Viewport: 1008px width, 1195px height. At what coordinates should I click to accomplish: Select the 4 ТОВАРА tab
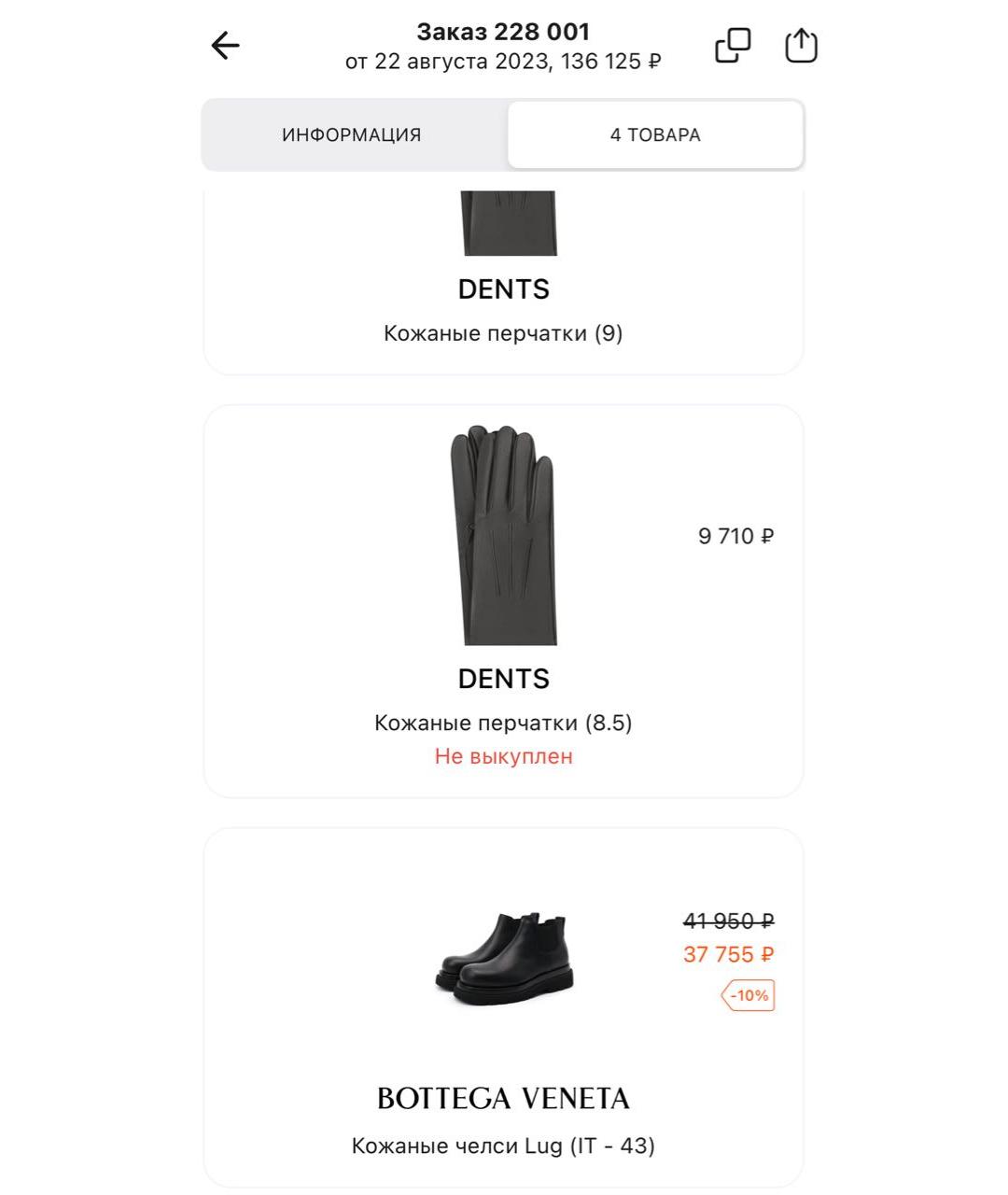click(655, 134)
